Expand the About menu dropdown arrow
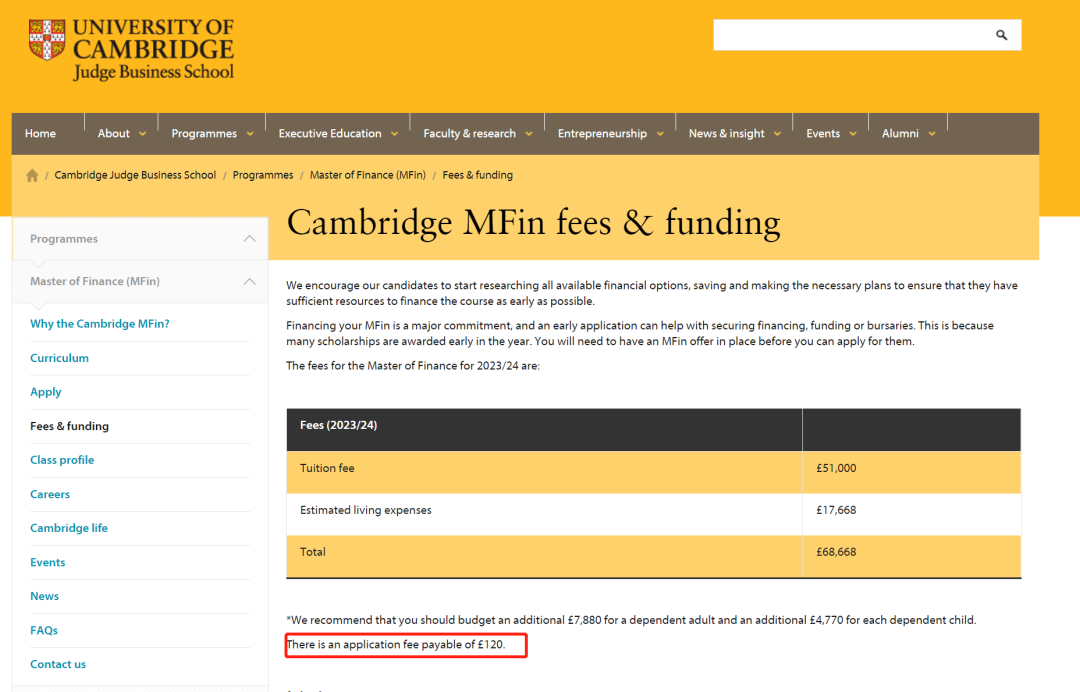The height and width of the screenshot is (692, 1080). click(142, 134)
